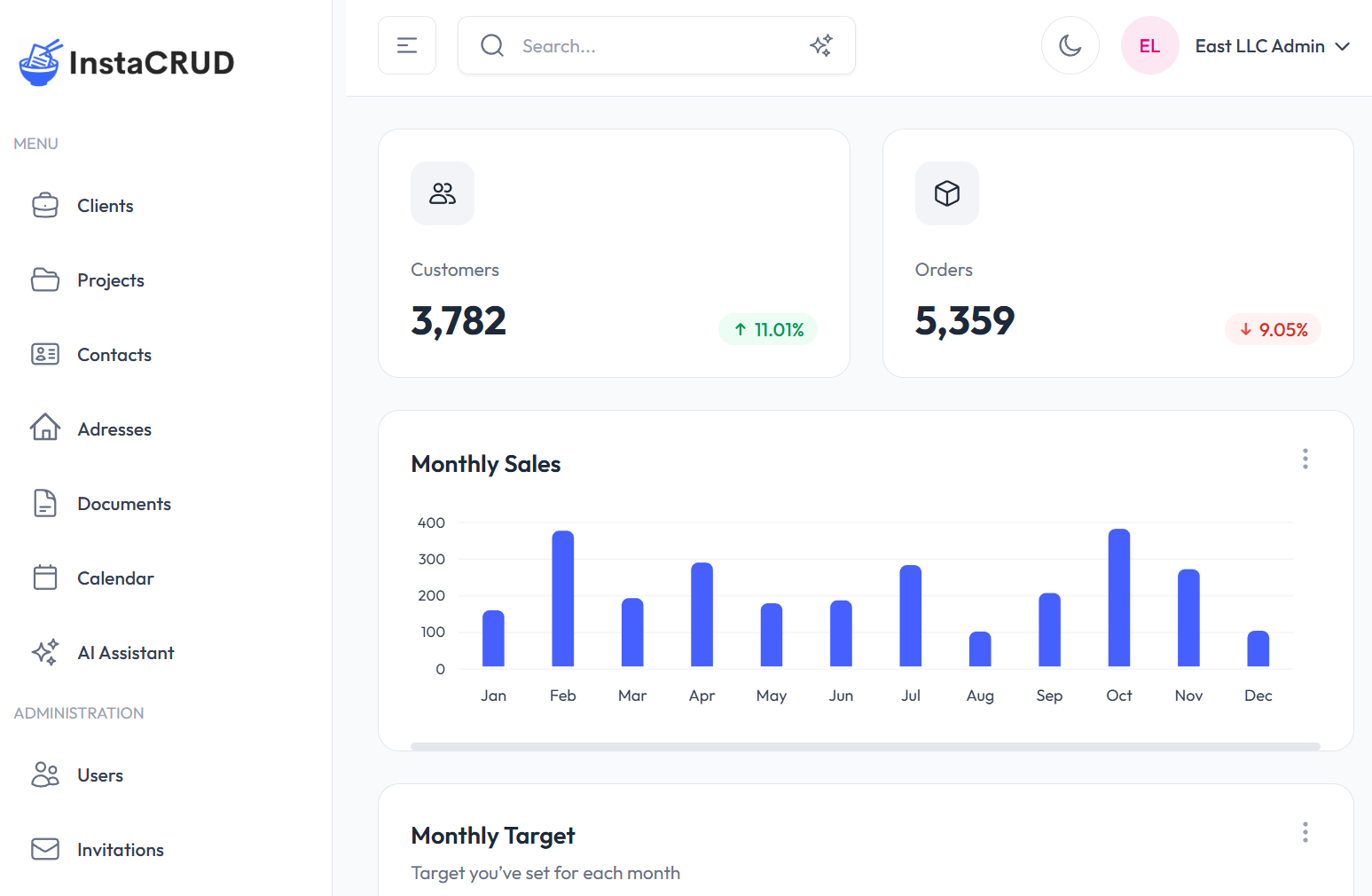Click the Contacts icon in the sidebar
The width and height of the screenshot is (1372, 896).
[x=44, y=354]
